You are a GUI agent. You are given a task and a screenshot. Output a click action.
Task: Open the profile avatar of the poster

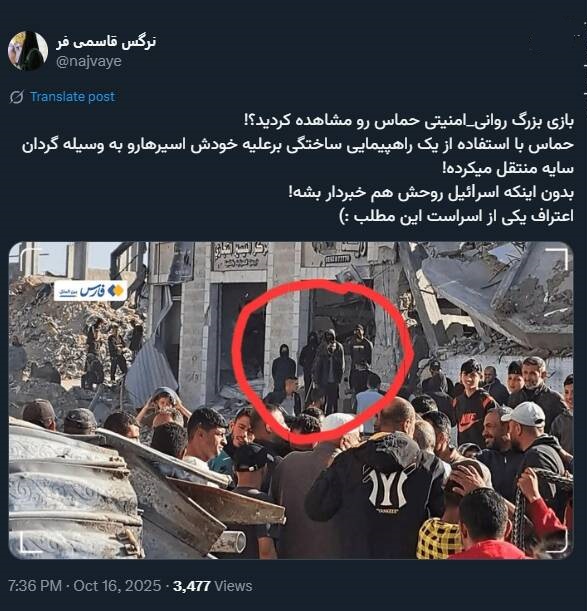(x=28, y=51)
